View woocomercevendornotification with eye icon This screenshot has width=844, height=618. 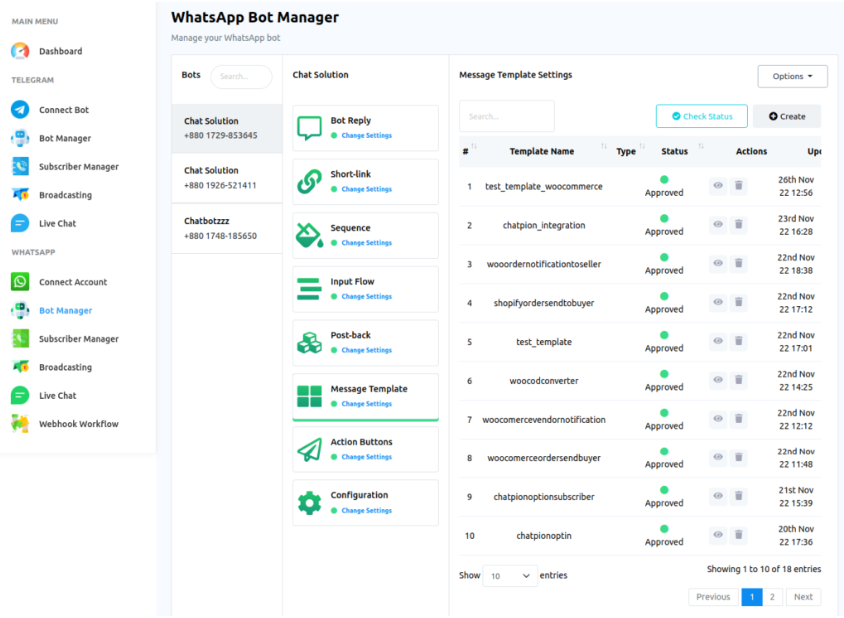[x=718, y=419]
